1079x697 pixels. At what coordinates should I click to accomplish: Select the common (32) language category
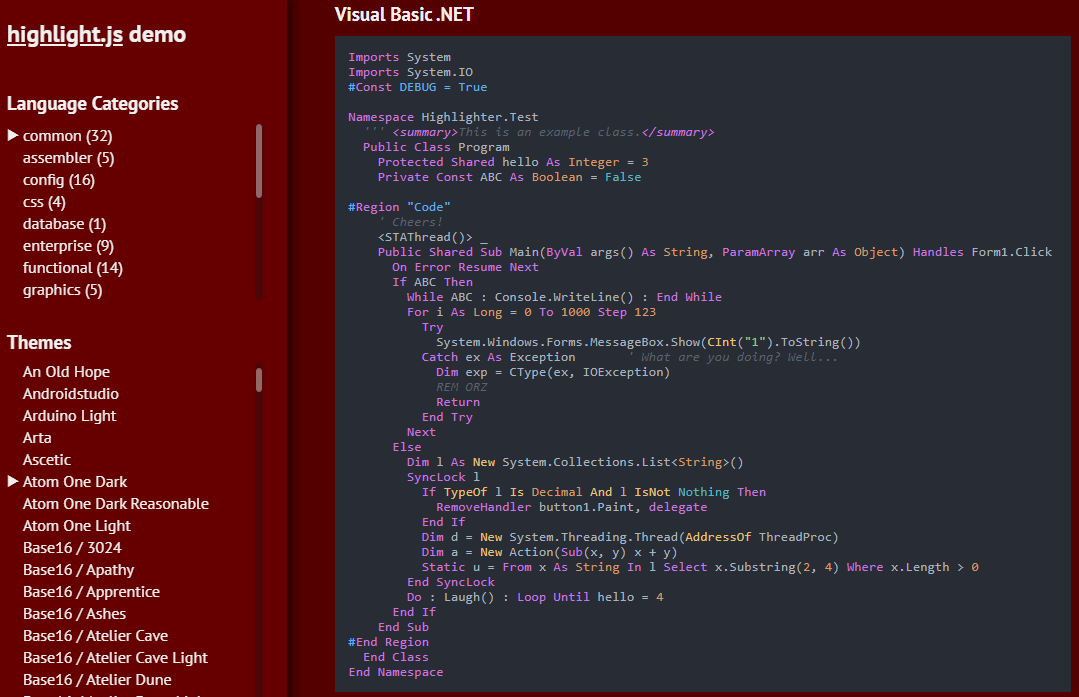coord(67,136)
